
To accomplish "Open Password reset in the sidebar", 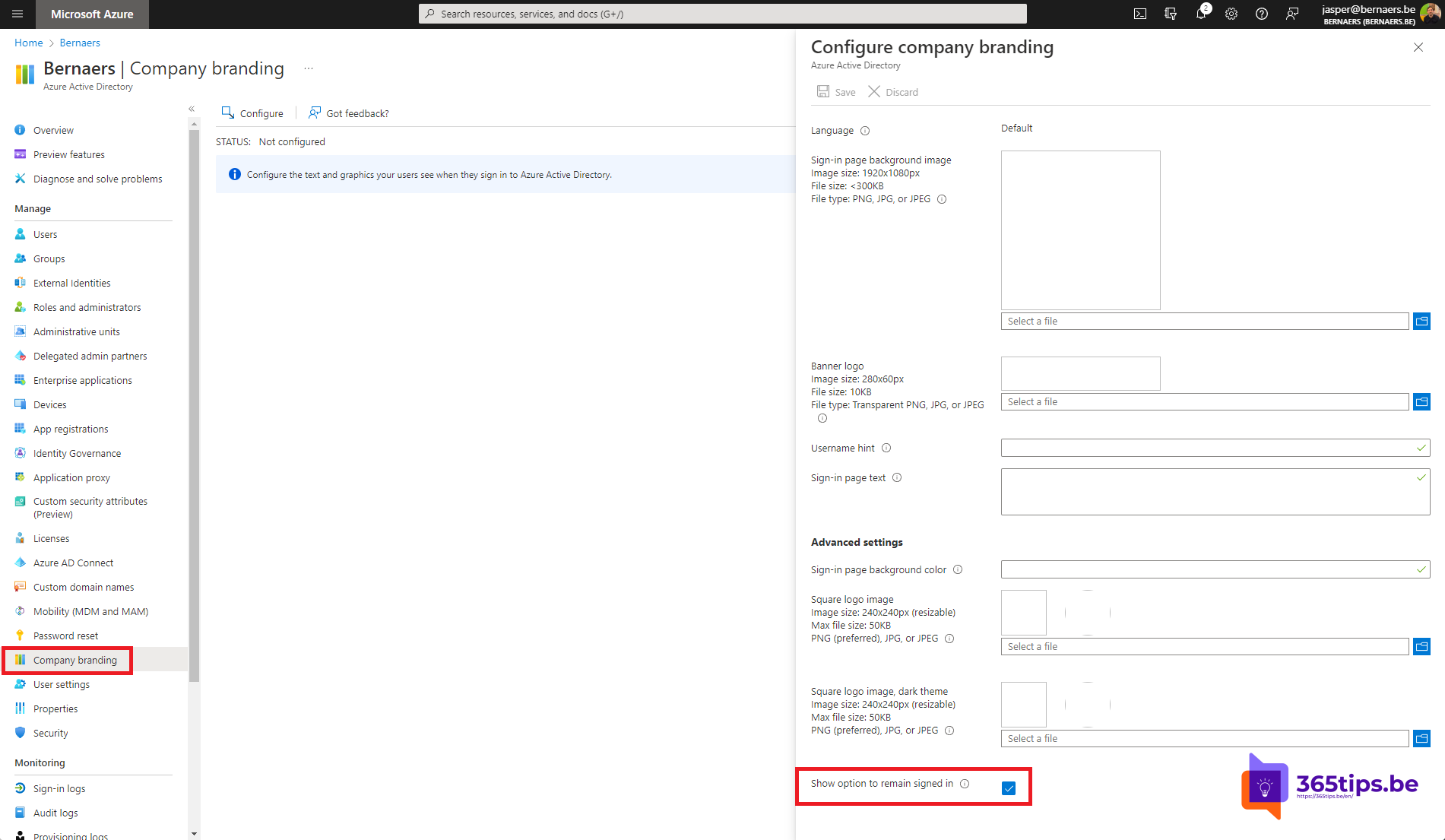I will coord(65,636).
